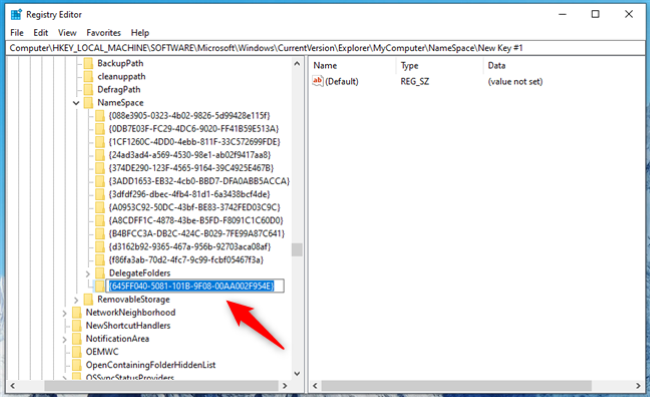650x397 pixels.
Task: Click the NotificationArea folder icon
Action: tap(77, 339)
